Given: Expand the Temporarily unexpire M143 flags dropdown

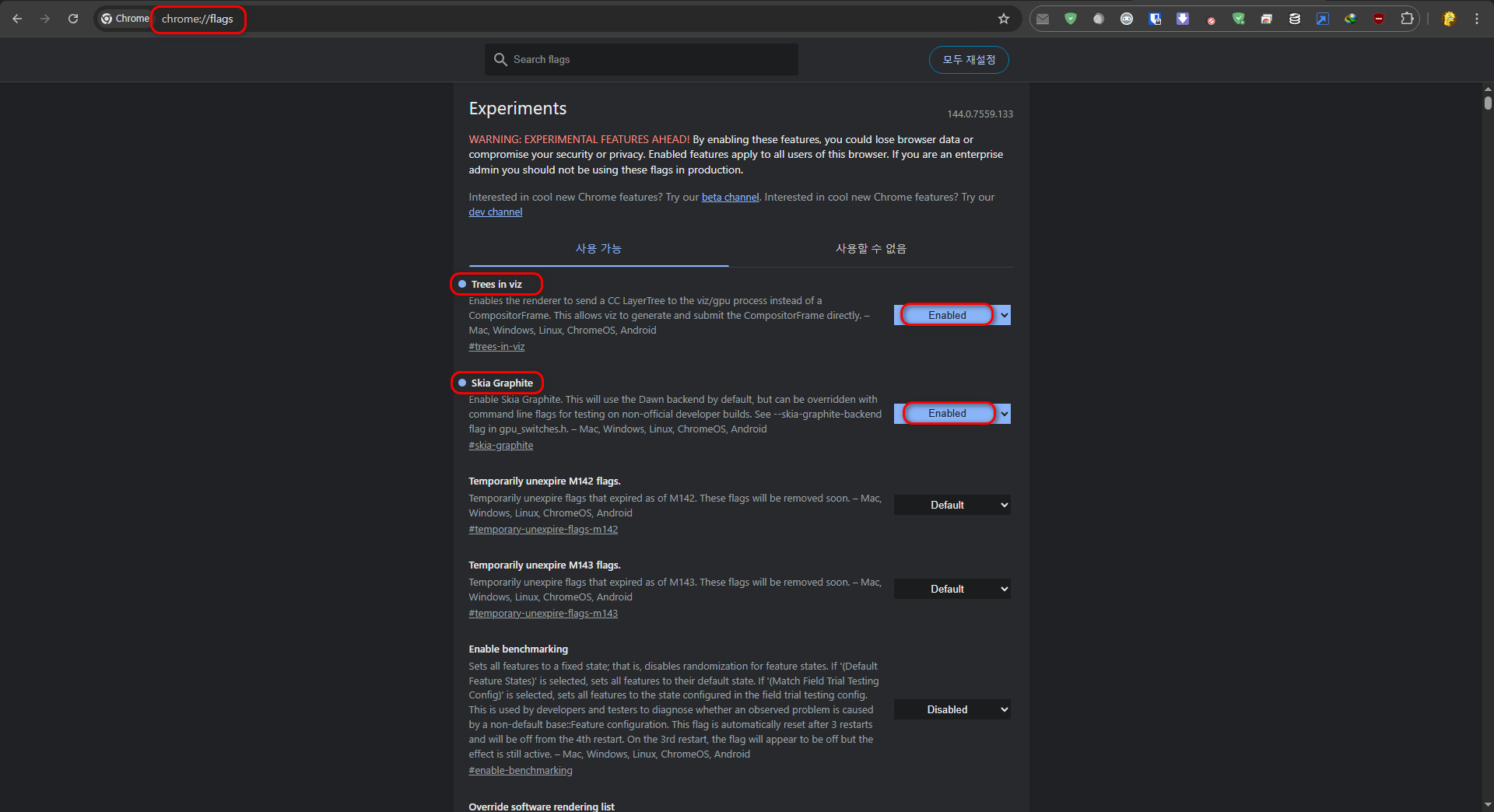Looking at the screenshot, I should point(952,589).
